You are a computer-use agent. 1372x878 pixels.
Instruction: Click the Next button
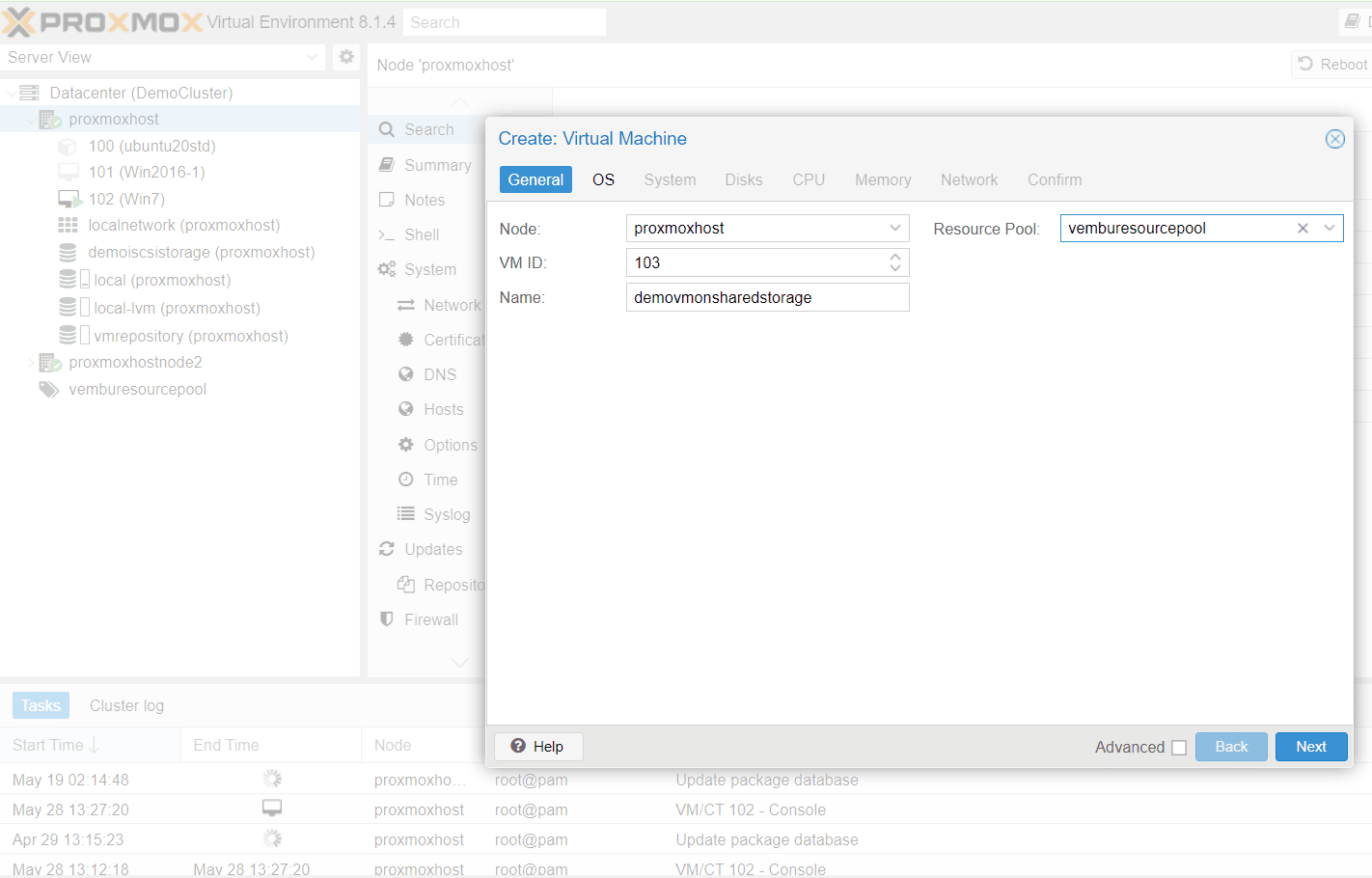pyautogui.click(x=1311, y=747)
